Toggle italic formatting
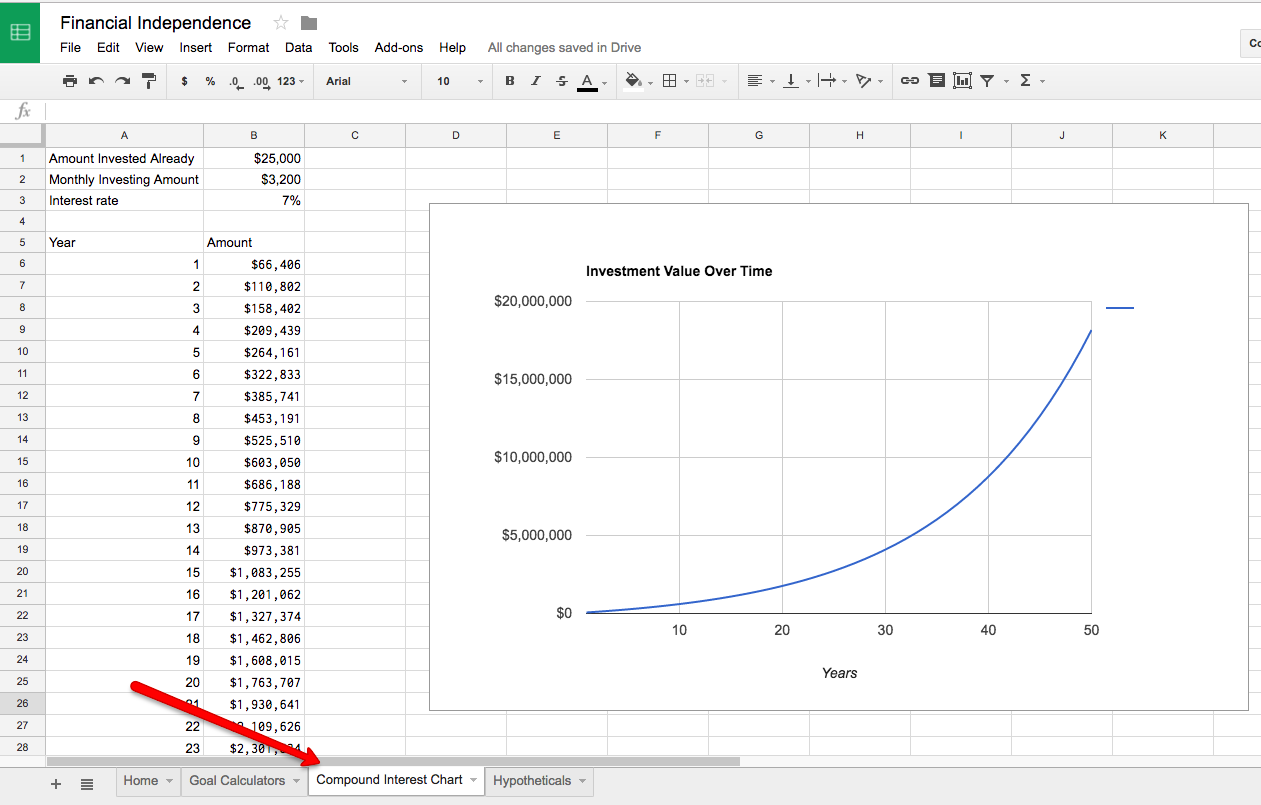The height and width of the screenshot is (805, 1261). (x=536, y=81)
